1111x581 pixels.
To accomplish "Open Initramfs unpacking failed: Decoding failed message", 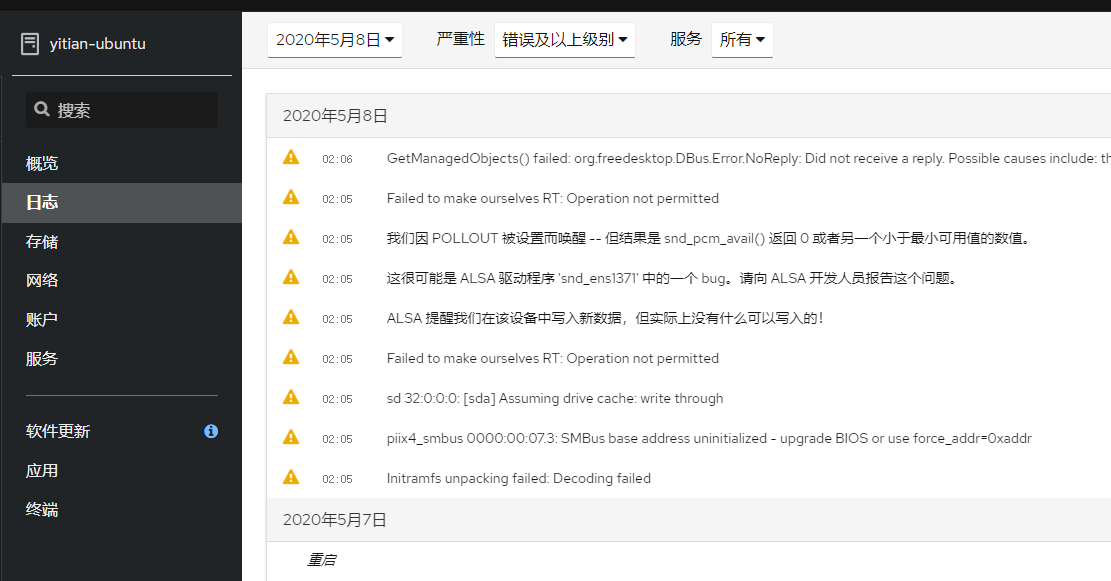I will (x=519, y=478).
